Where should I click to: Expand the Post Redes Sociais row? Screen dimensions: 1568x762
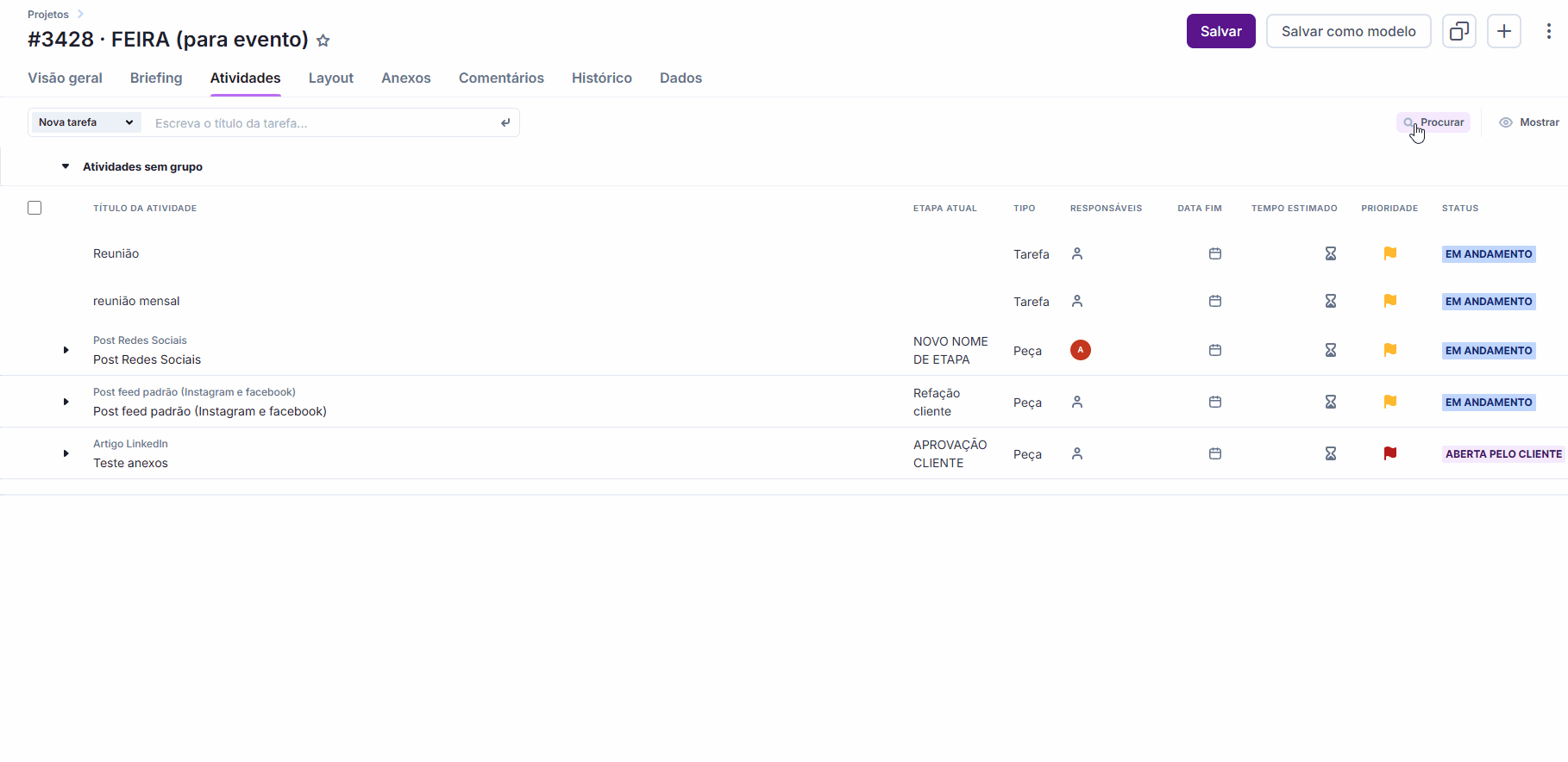click(66, 350)
